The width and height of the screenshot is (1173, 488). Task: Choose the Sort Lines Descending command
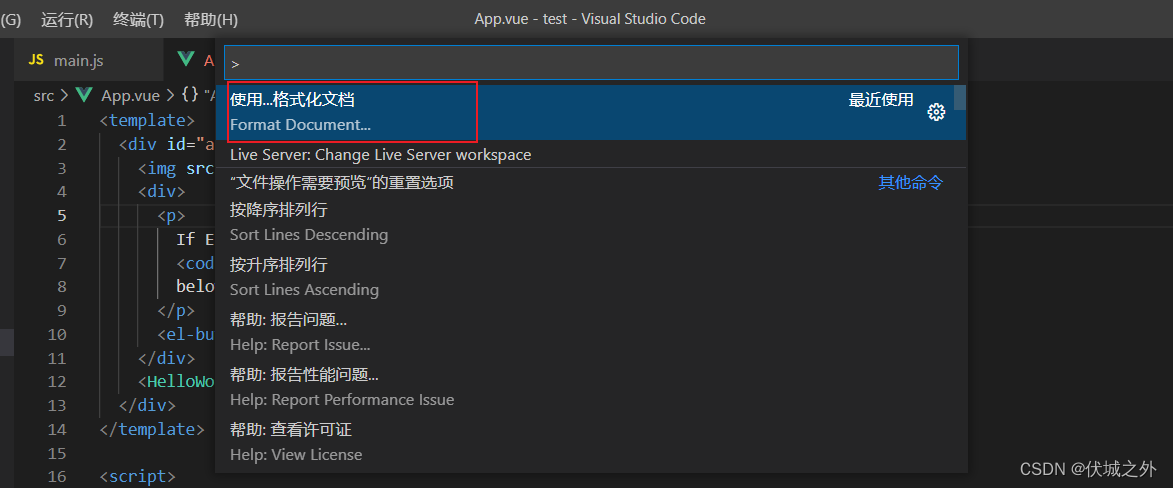pos(308,222)
